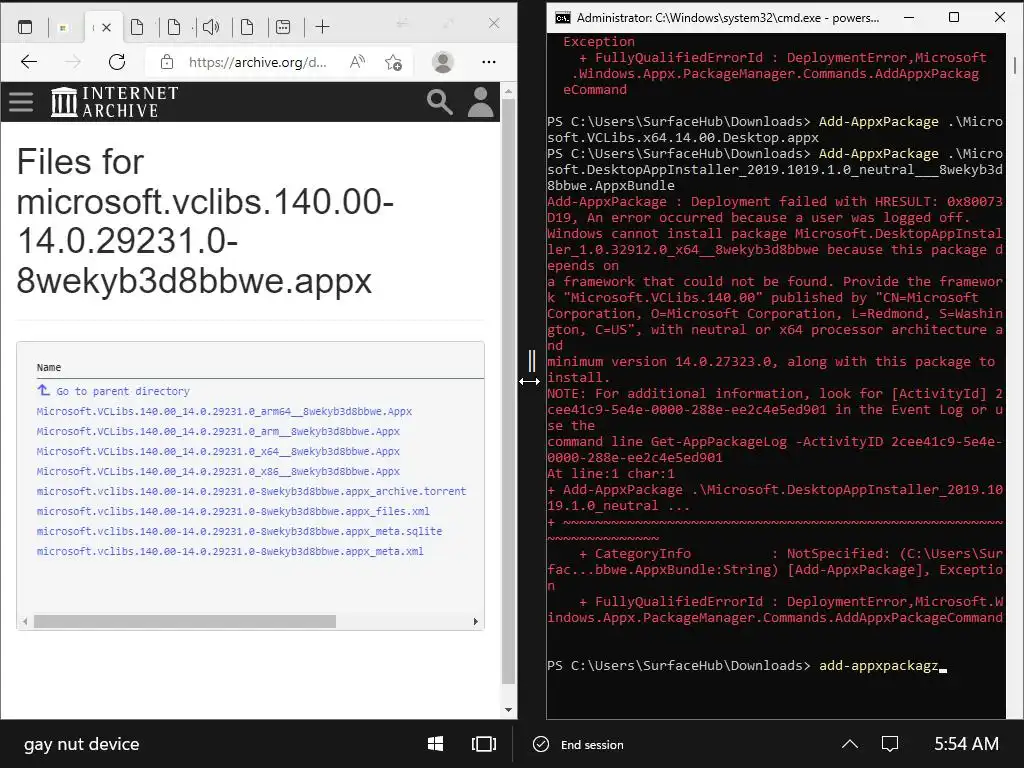1024x768 pixels.
Task: Minimize the Administrator cmd.exe window
Action: click(x=908, y=18)
